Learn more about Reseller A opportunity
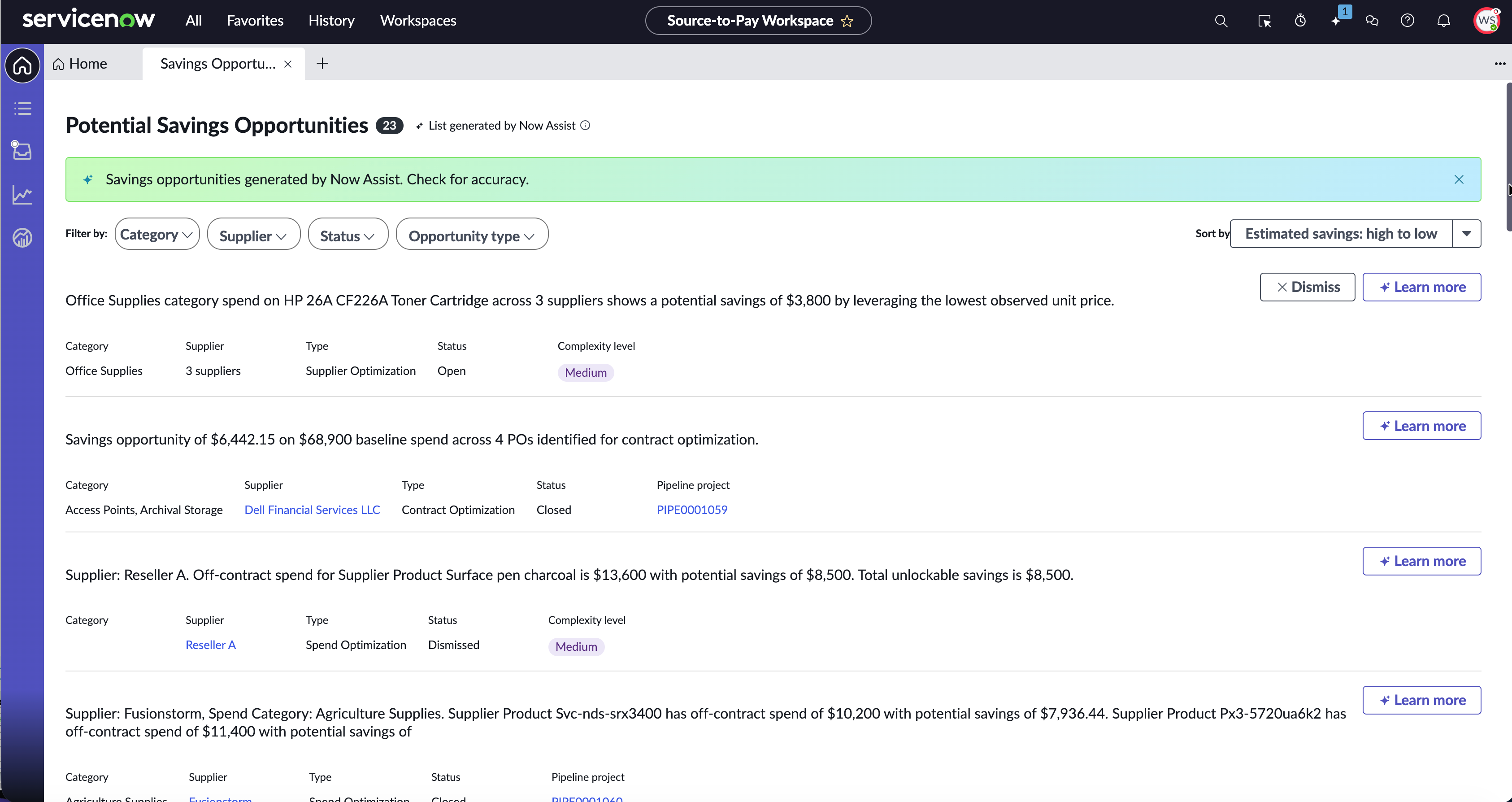 pyautogui.click(x=1421, y=561)
